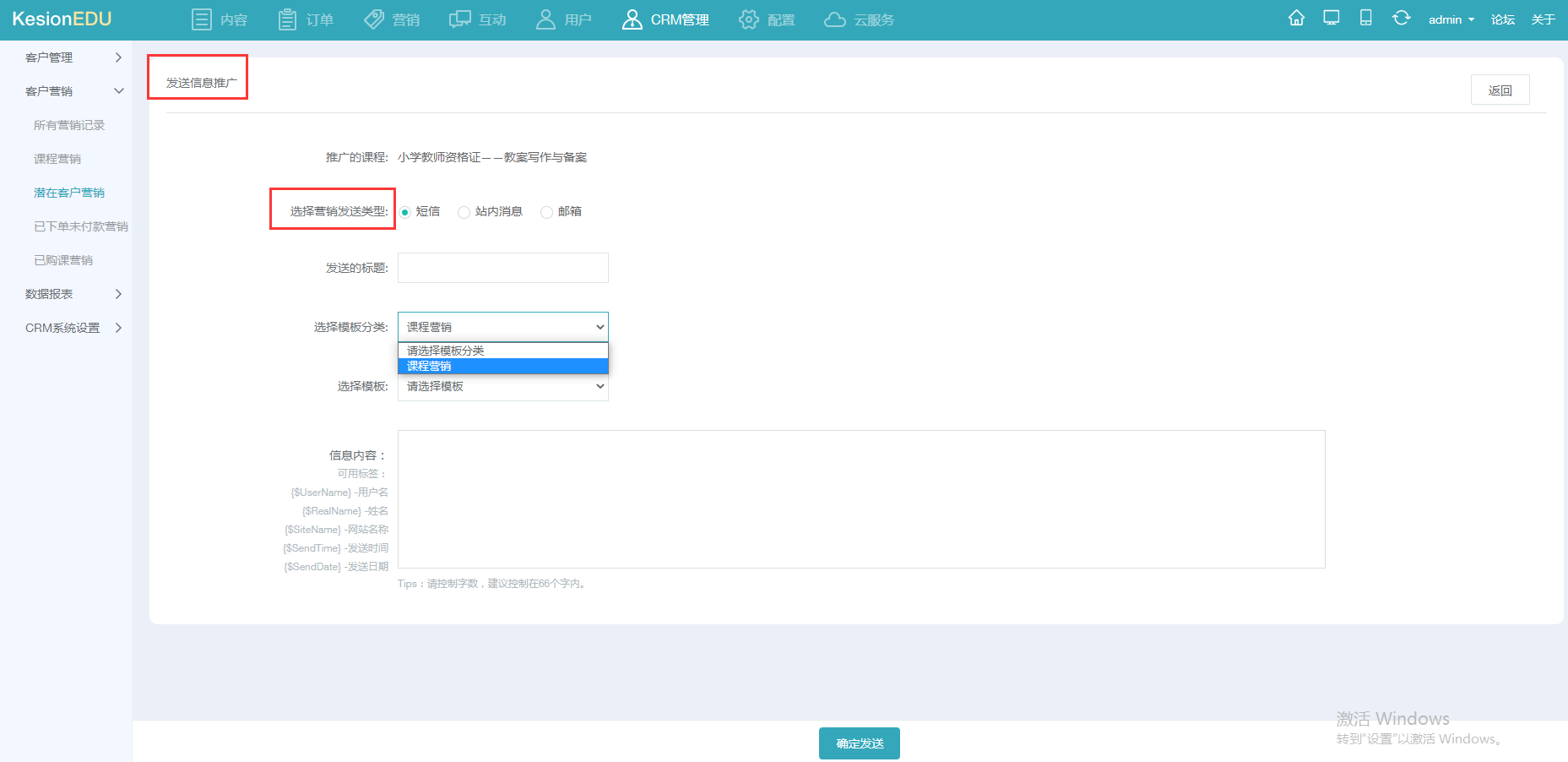
Task: Open the mobile phone preview icon
Action: tap(1365, 18)
